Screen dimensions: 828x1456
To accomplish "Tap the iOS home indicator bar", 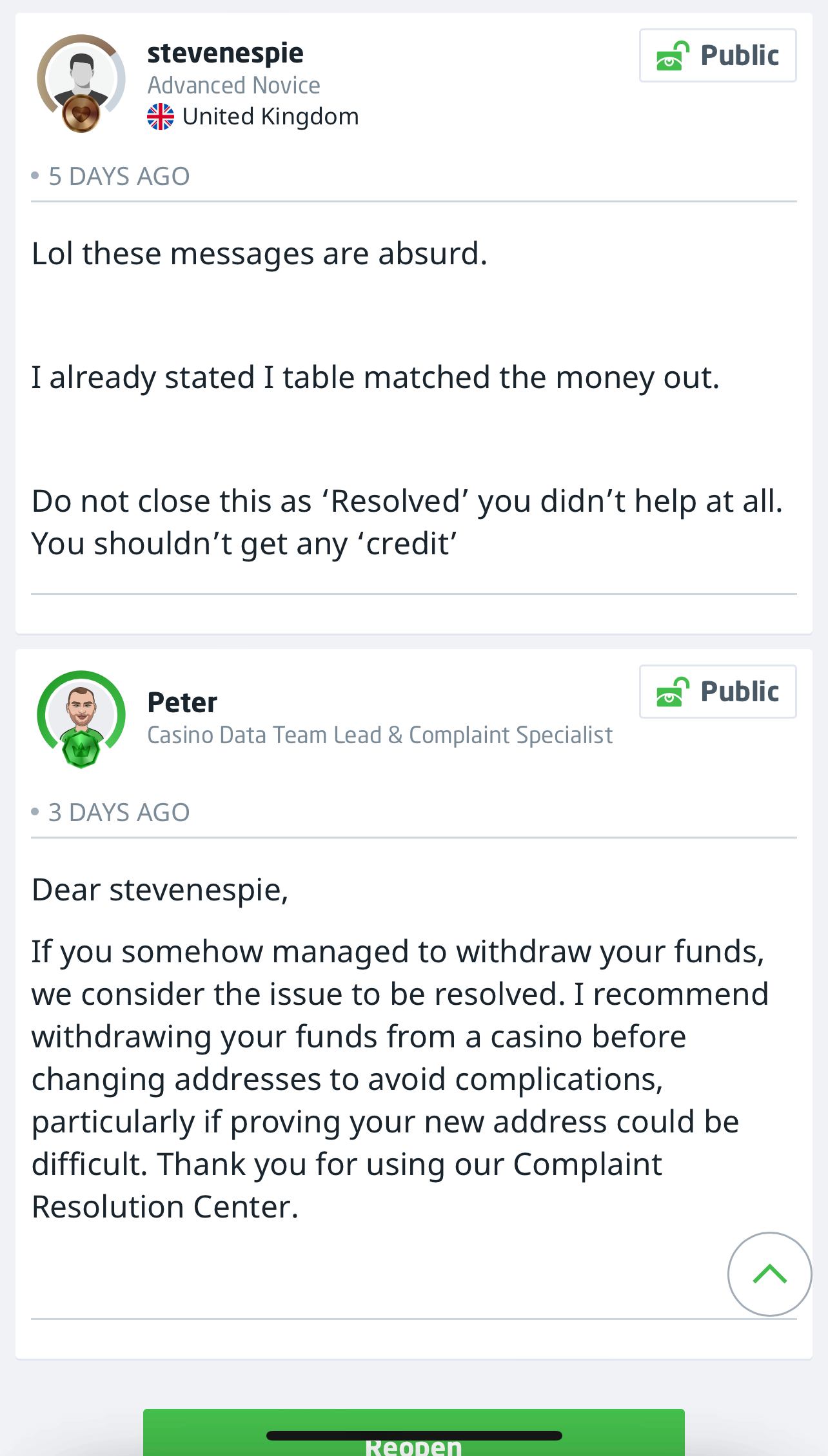I will (414, 1435).
